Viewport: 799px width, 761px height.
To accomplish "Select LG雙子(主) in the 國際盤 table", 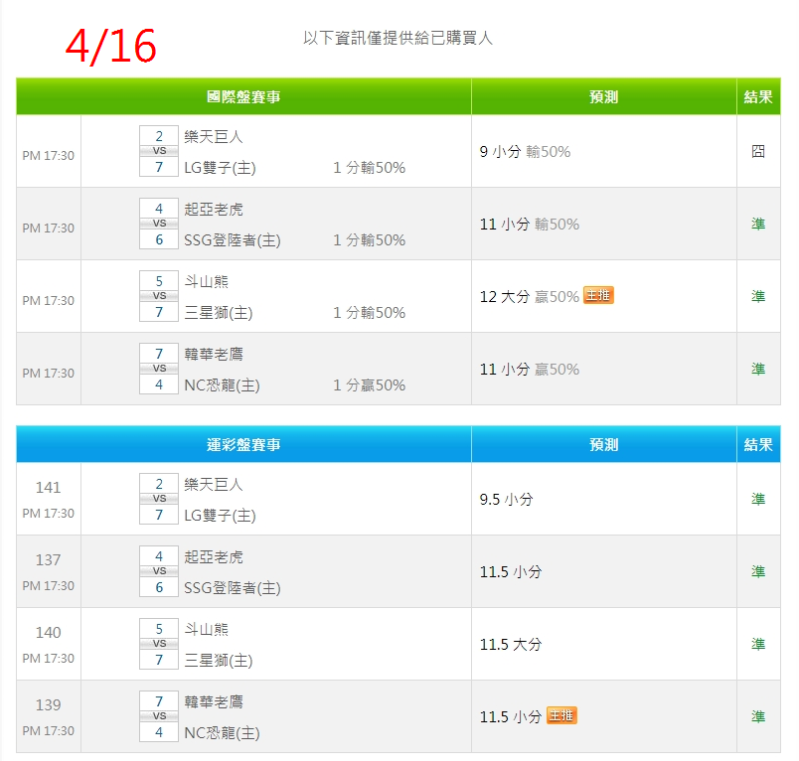I will 220,168.
